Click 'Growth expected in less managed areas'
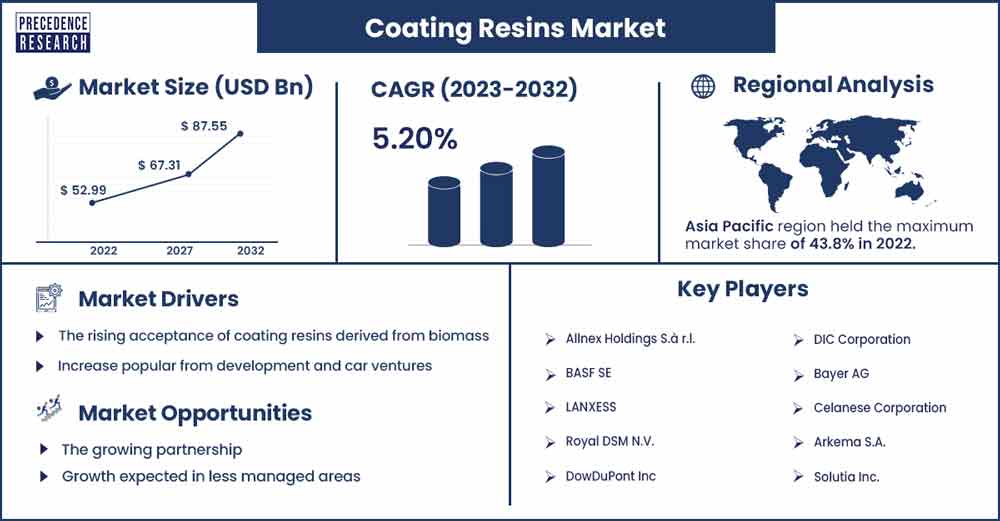Image resolution: width=1000 pixels, height=521 pixels. coord(211,476)
